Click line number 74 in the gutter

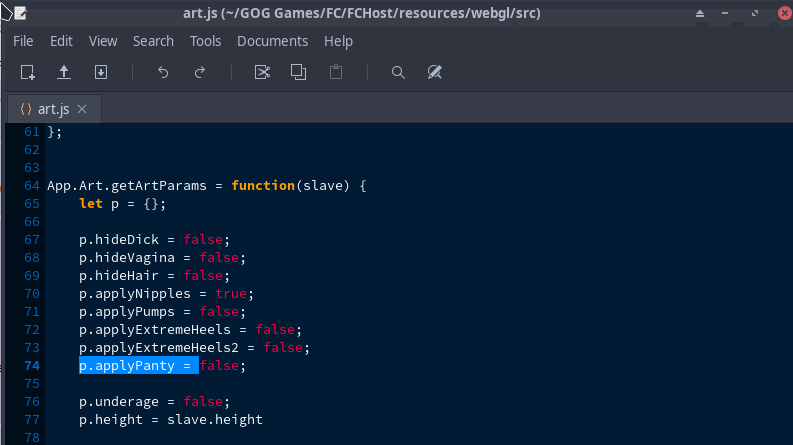click(x=30, y=366)
